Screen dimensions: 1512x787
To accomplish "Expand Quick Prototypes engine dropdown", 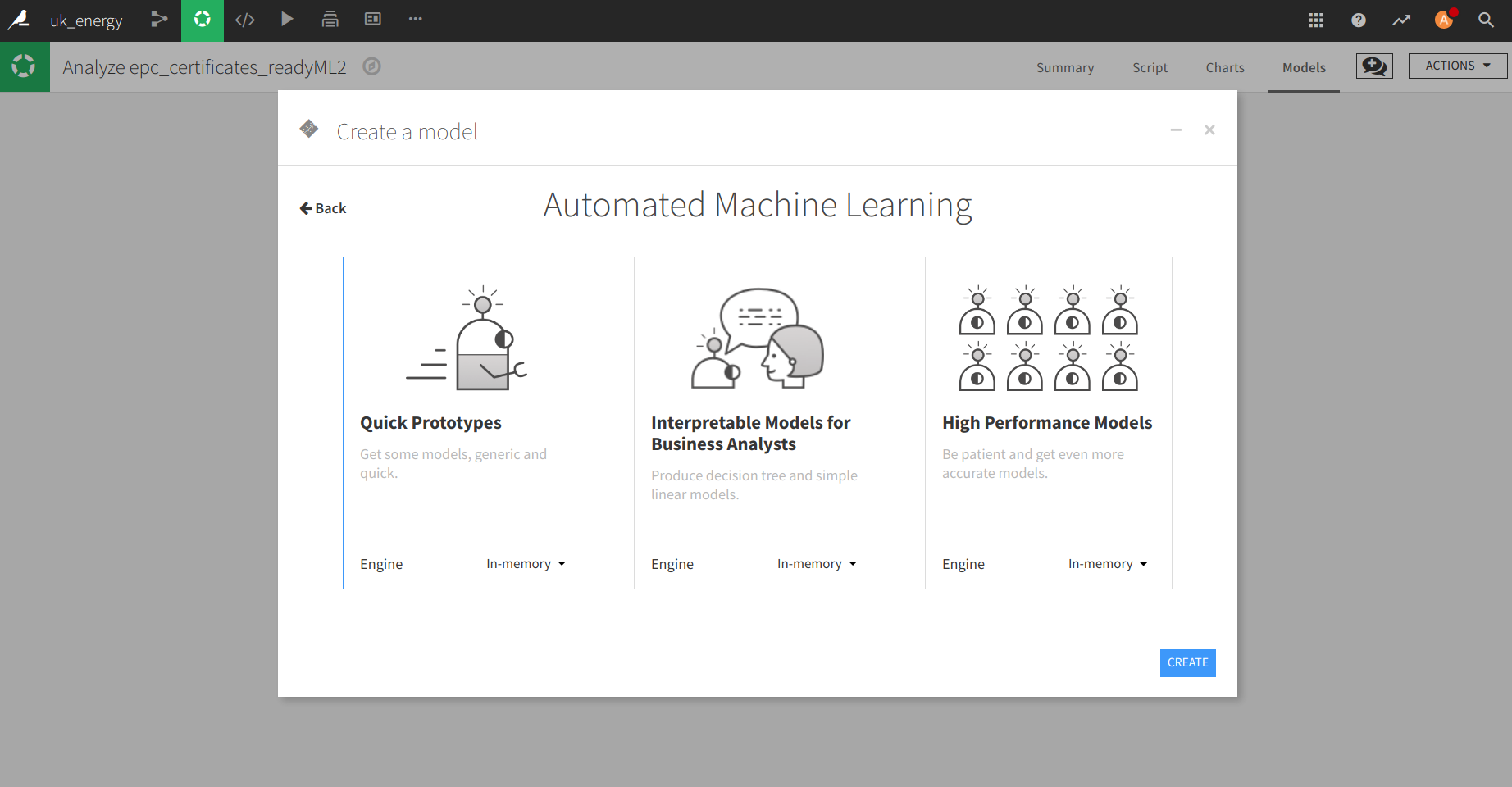I will coord(526,564).
